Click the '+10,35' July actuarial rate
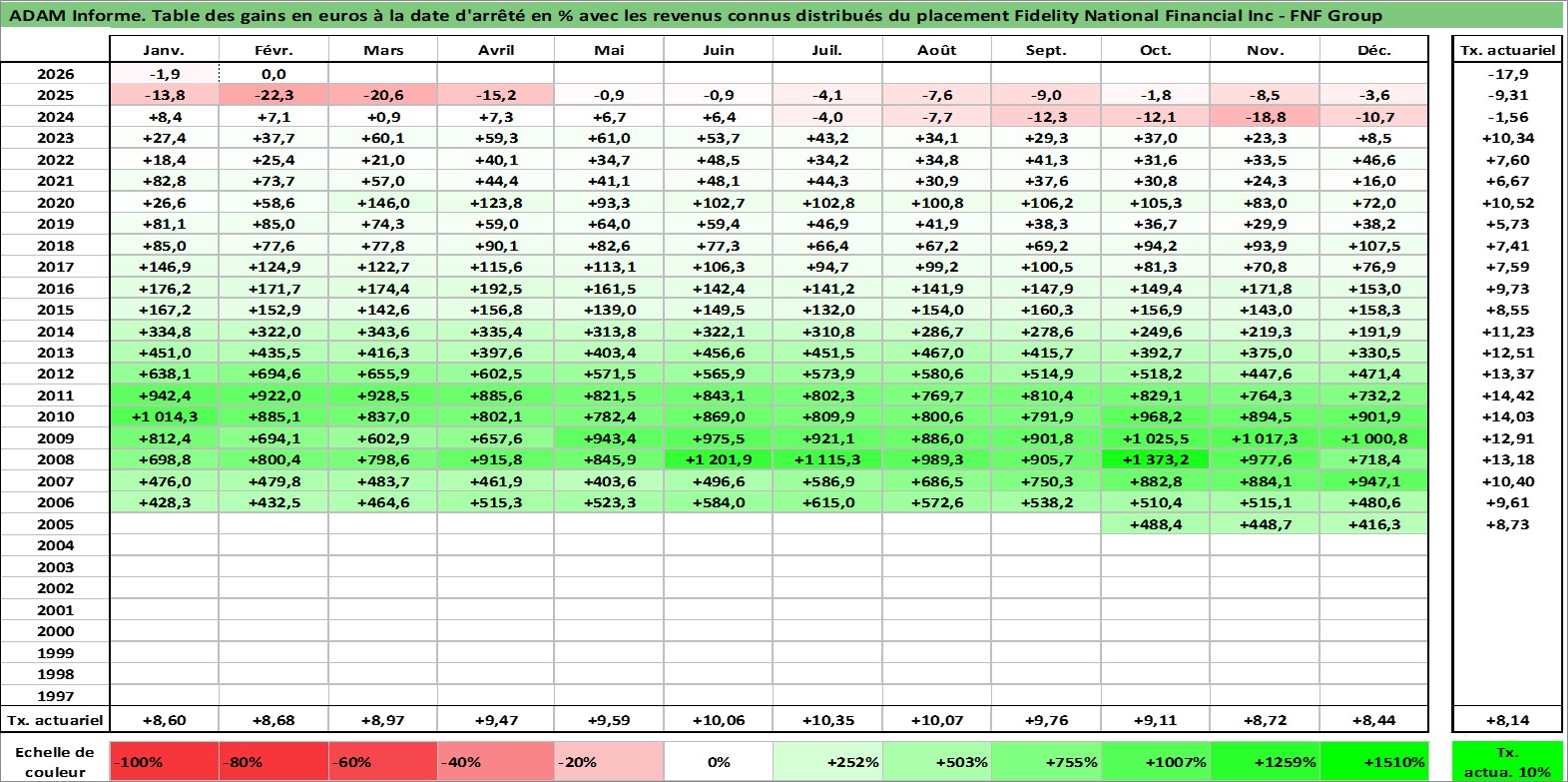1568x782 pixels. coord(827,720)
